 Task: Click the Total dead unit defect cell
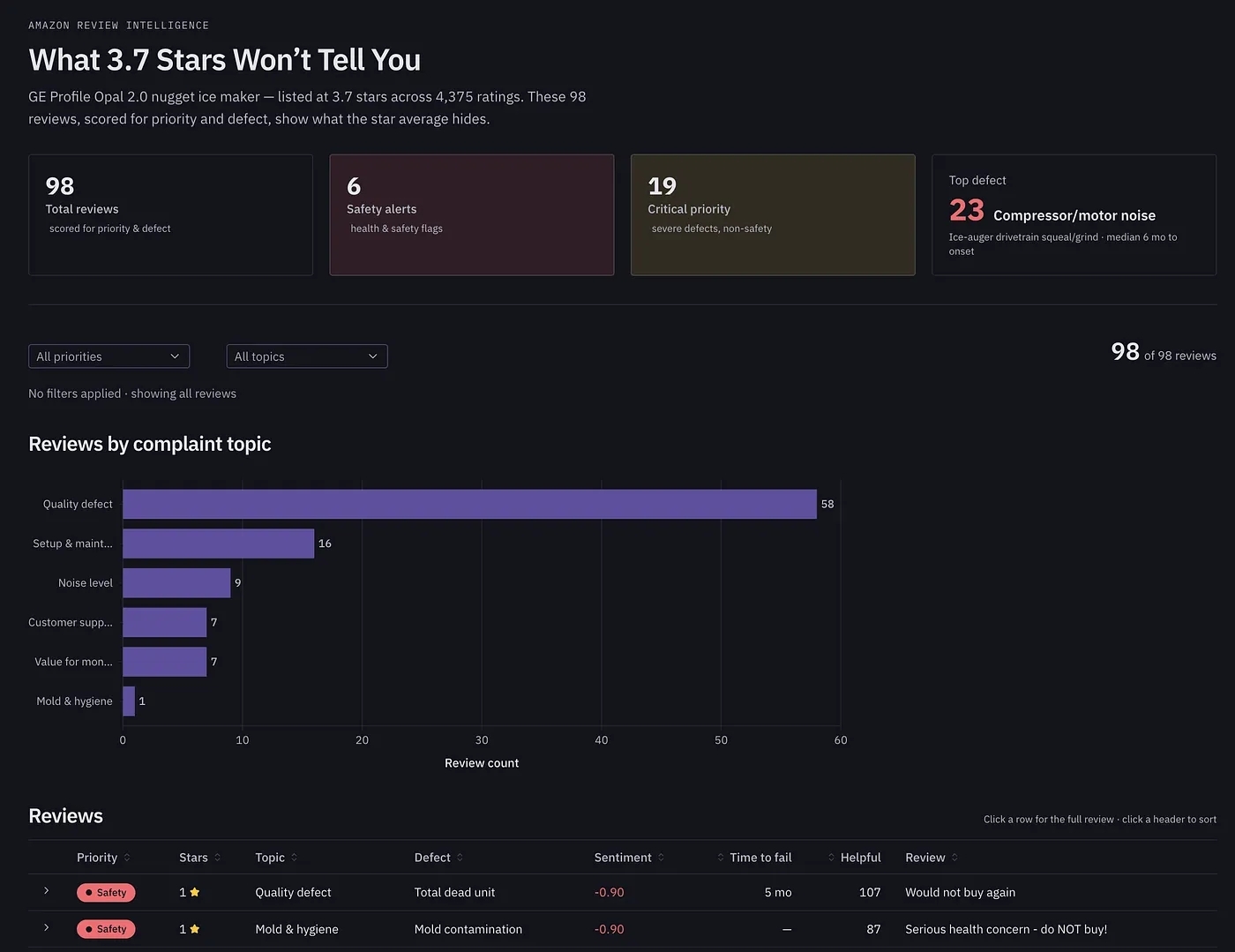[454, 892]
